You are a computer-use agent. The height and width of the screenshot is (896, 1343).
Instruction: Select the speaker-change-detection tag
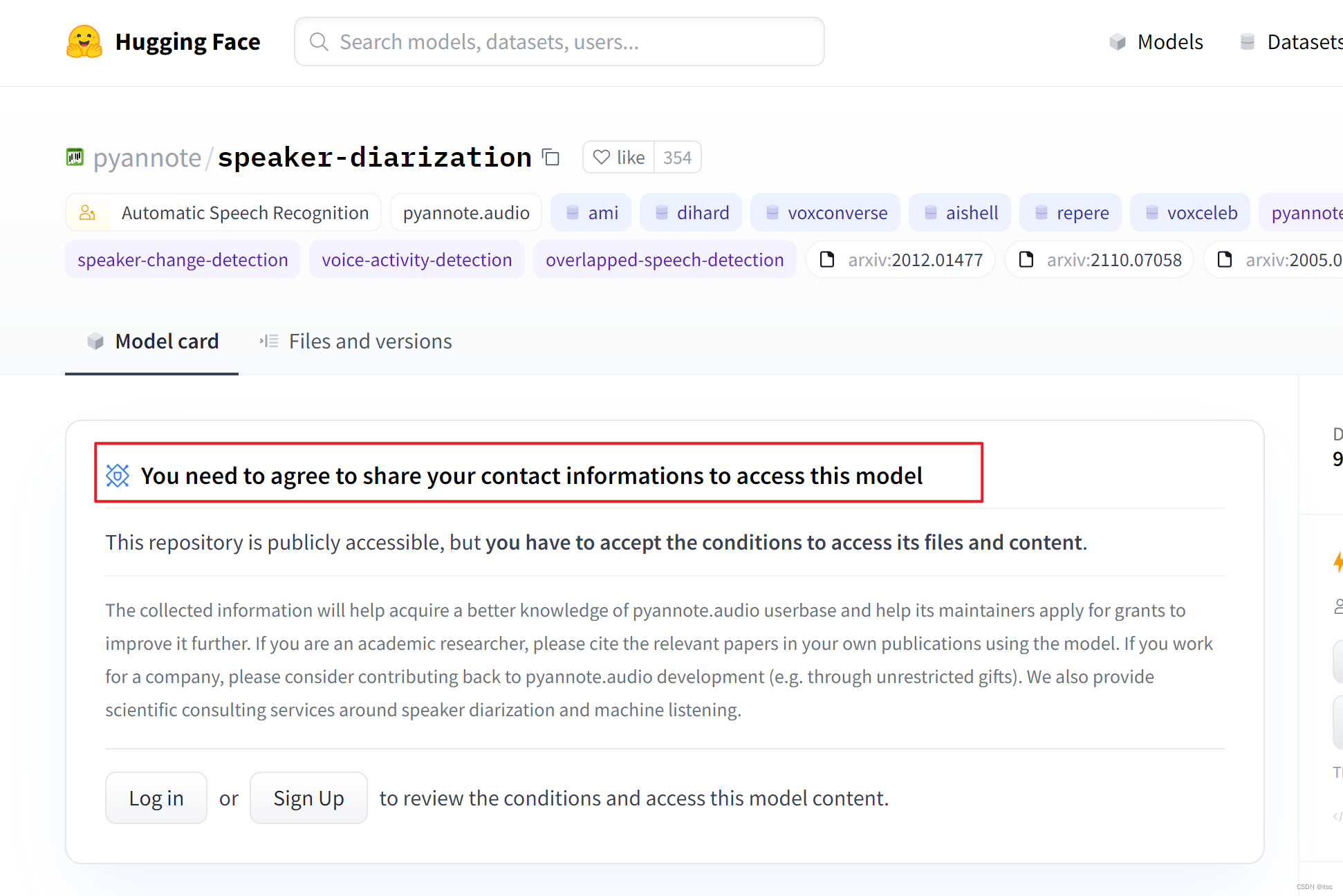point(183,260)
